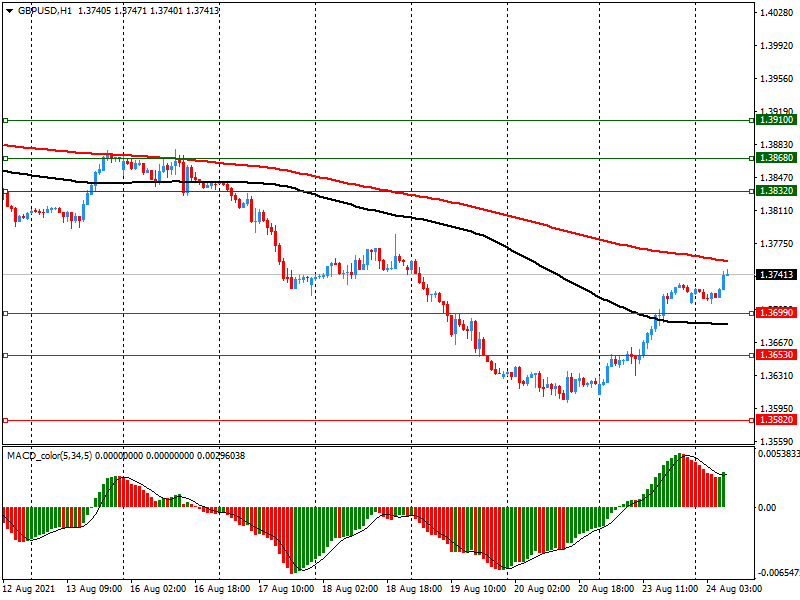Click the 17 Aug 10:00 time label

click(286, 588)
